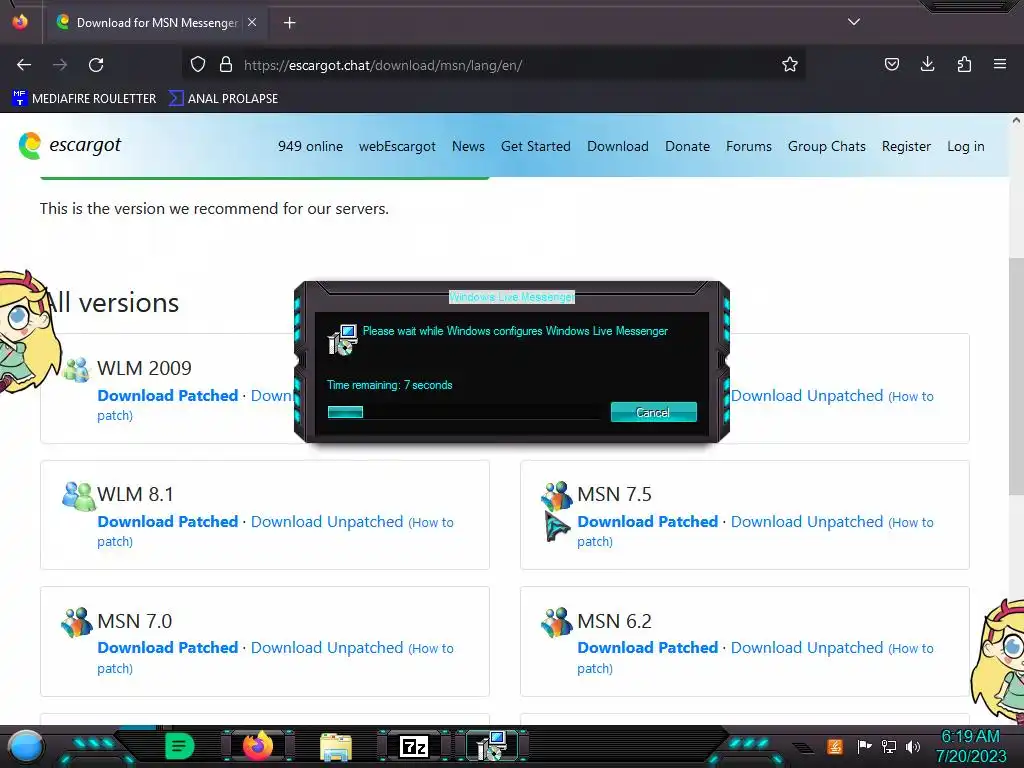Viewport: 1024px width, 768px height.
Task: Open the extensions puzzle icon
Action: pos(964,65)
